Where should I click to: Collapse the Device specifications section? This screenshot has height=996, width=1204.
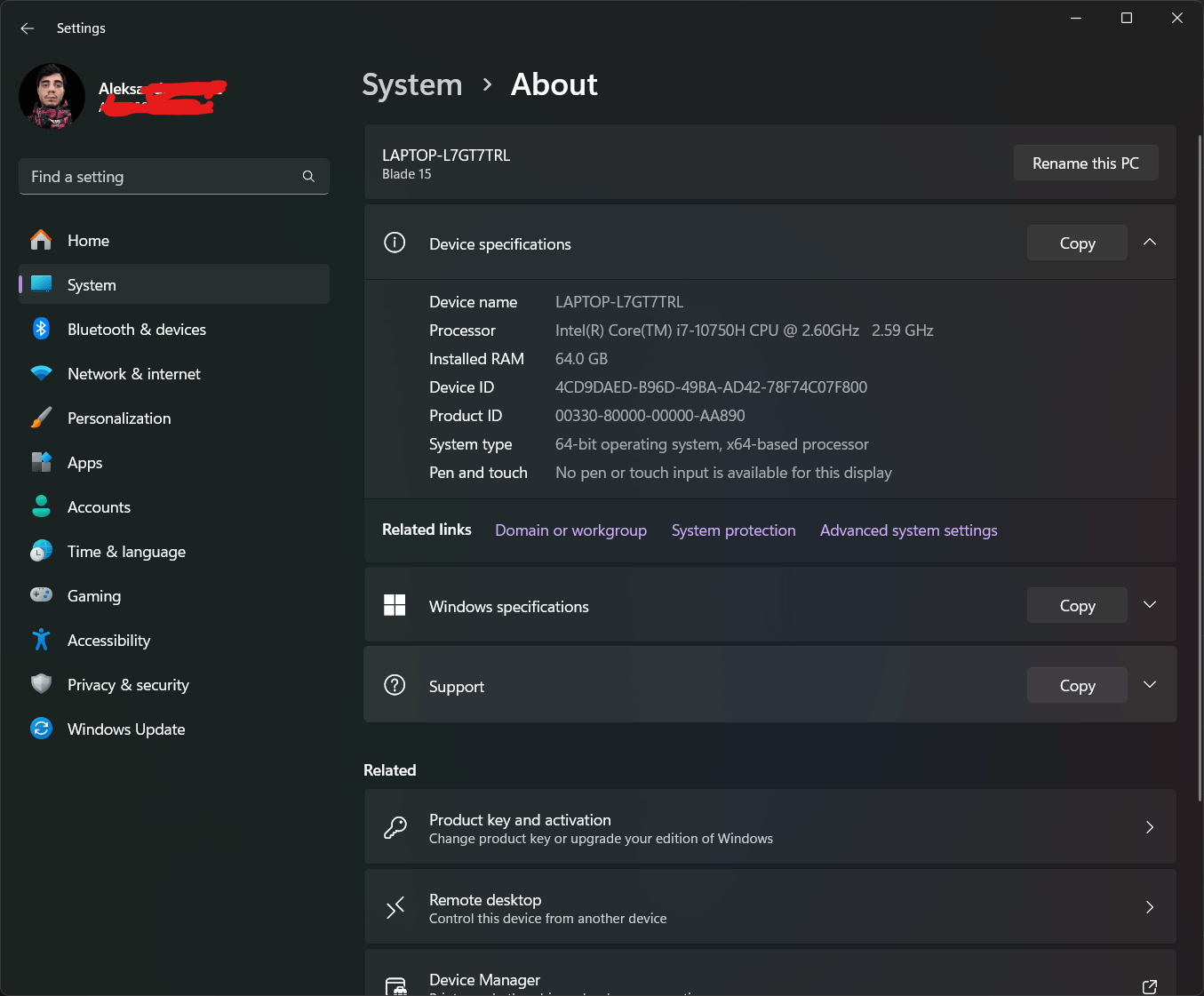click(x=1150, y=243)
